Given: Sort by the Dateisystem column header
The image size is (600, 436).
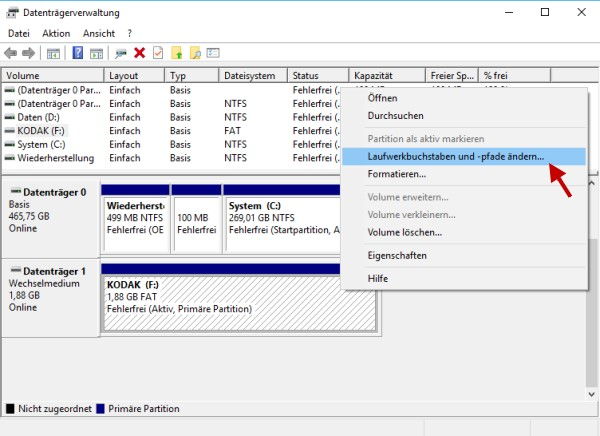Looking at the screenshot, I should pyautogui.click(x=253, y=75).
